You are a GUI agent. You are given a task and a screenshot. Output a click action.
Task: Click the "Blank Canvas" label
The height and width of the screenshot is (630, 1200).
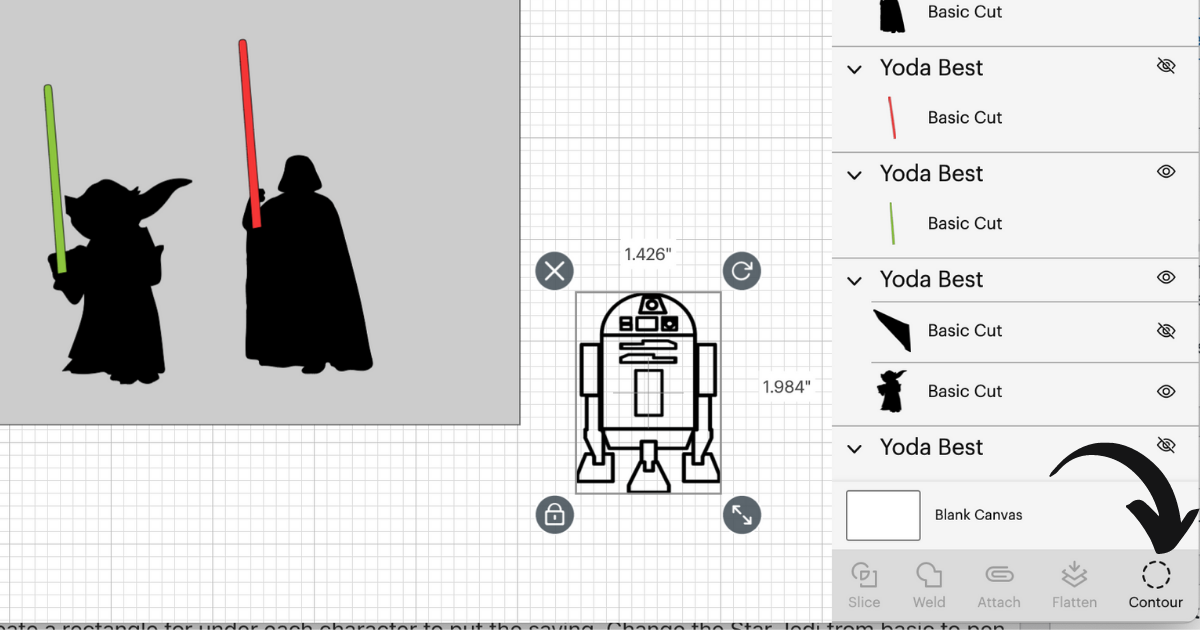[979, 515]
